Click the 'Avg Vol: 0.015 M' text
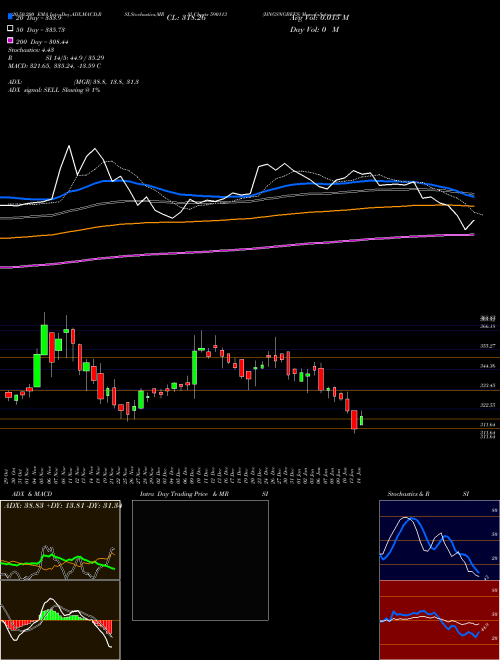The image size is (500, 660). (x=319, y=18)
